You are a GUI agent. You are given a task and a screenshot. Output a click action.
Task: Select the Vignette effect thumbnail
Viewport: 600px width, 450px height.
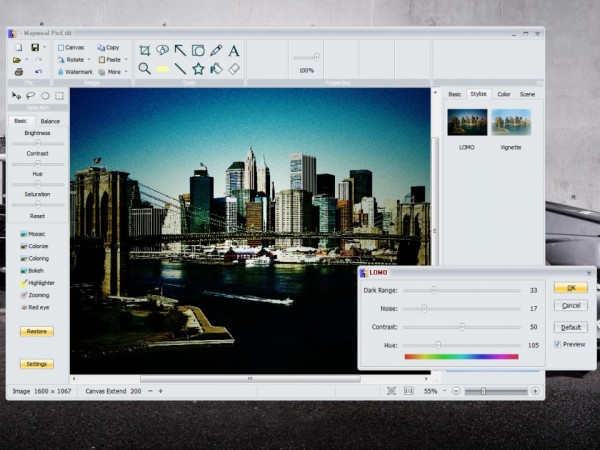[x=511, y=122]
